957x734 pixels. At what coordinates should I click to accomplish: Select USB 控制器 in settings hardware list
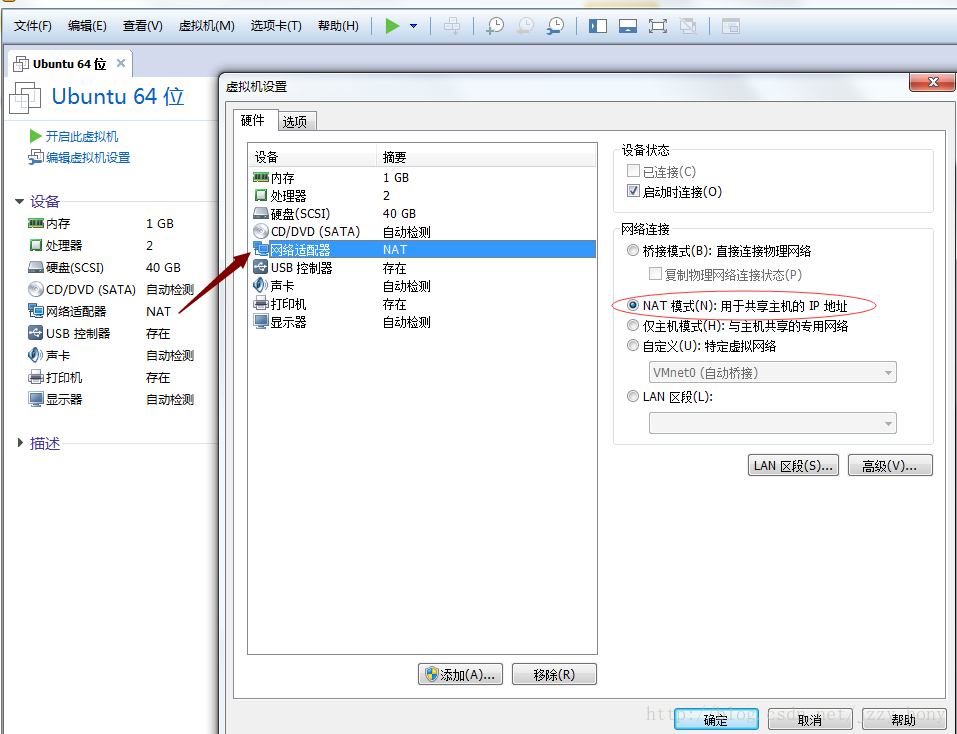422,268
